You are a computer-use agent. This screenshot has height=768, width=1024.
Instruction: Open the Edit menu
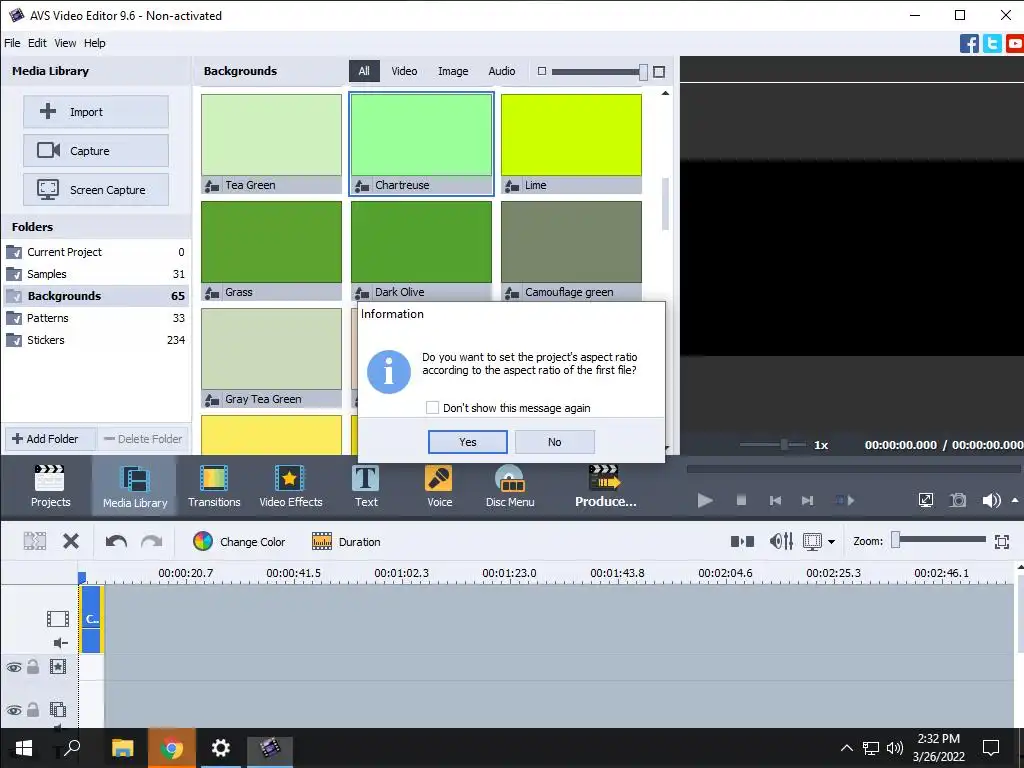[37, 43]
